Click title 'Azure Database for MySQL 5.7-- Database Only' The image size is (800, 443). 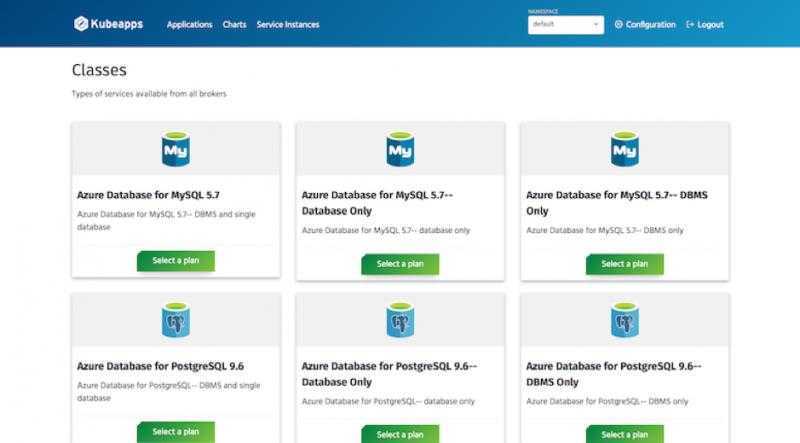coord(377,203)
